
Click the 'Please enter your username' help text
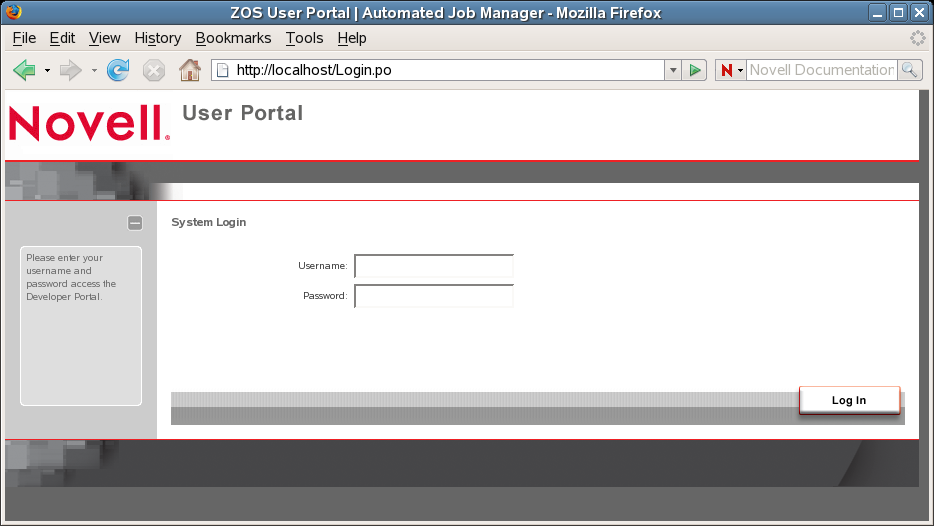point(71,277)
